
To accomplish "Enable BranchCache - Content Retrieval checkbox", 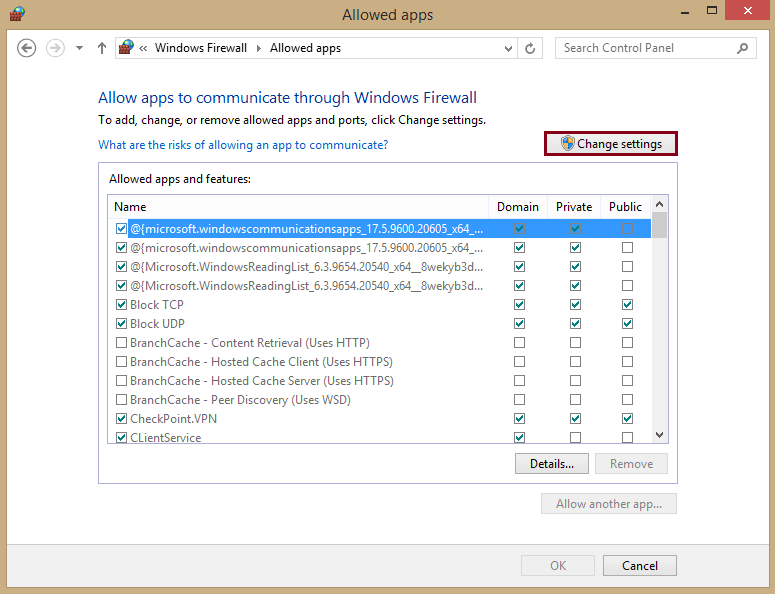I will point(121,342).
